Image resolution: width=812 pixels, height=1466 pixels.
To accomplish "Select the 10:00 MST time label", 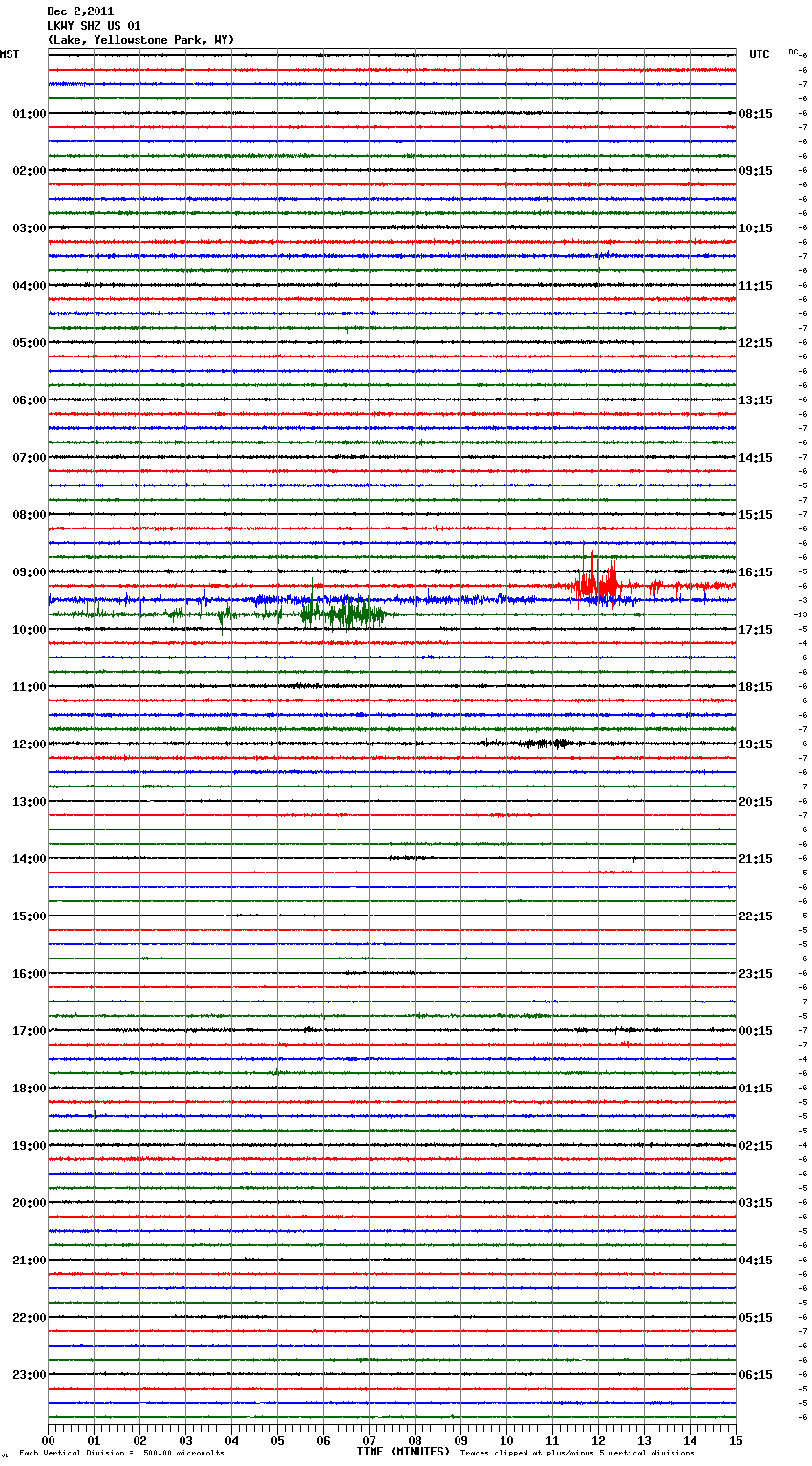I will 29,630.
